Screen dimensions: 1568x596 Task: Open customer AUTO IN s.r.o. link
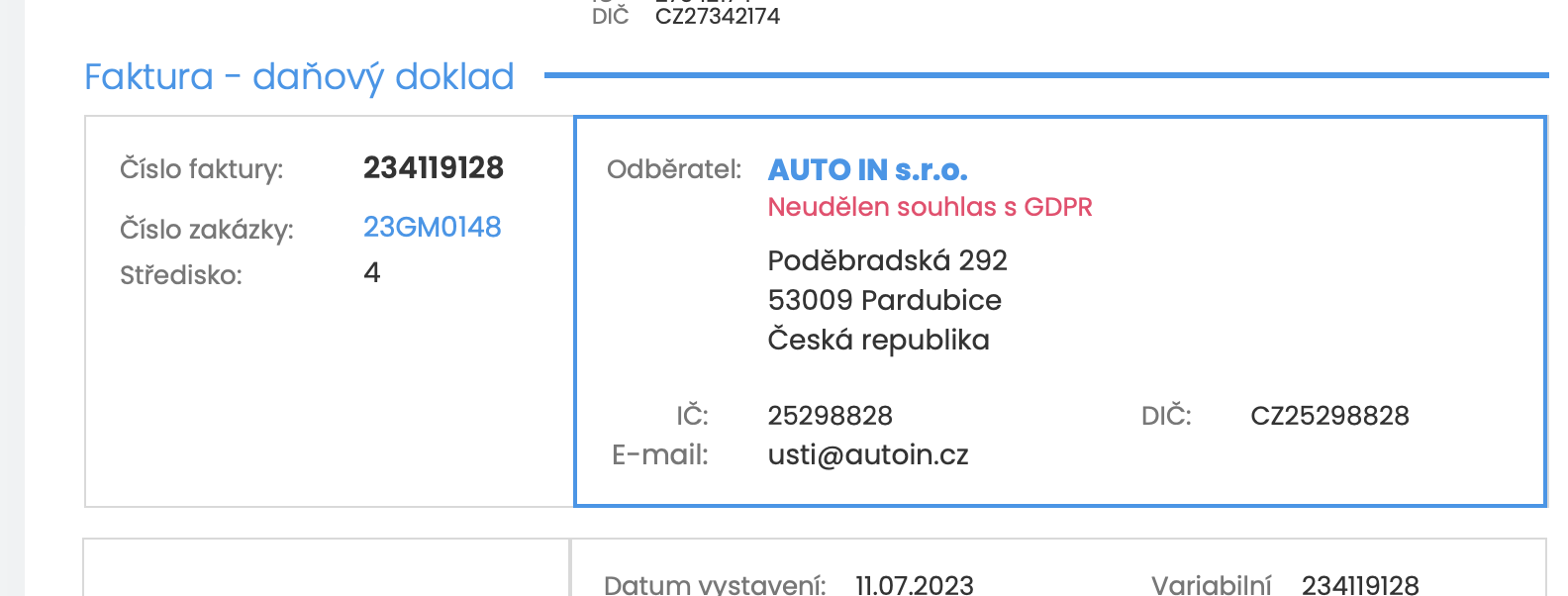pos(867,169)
